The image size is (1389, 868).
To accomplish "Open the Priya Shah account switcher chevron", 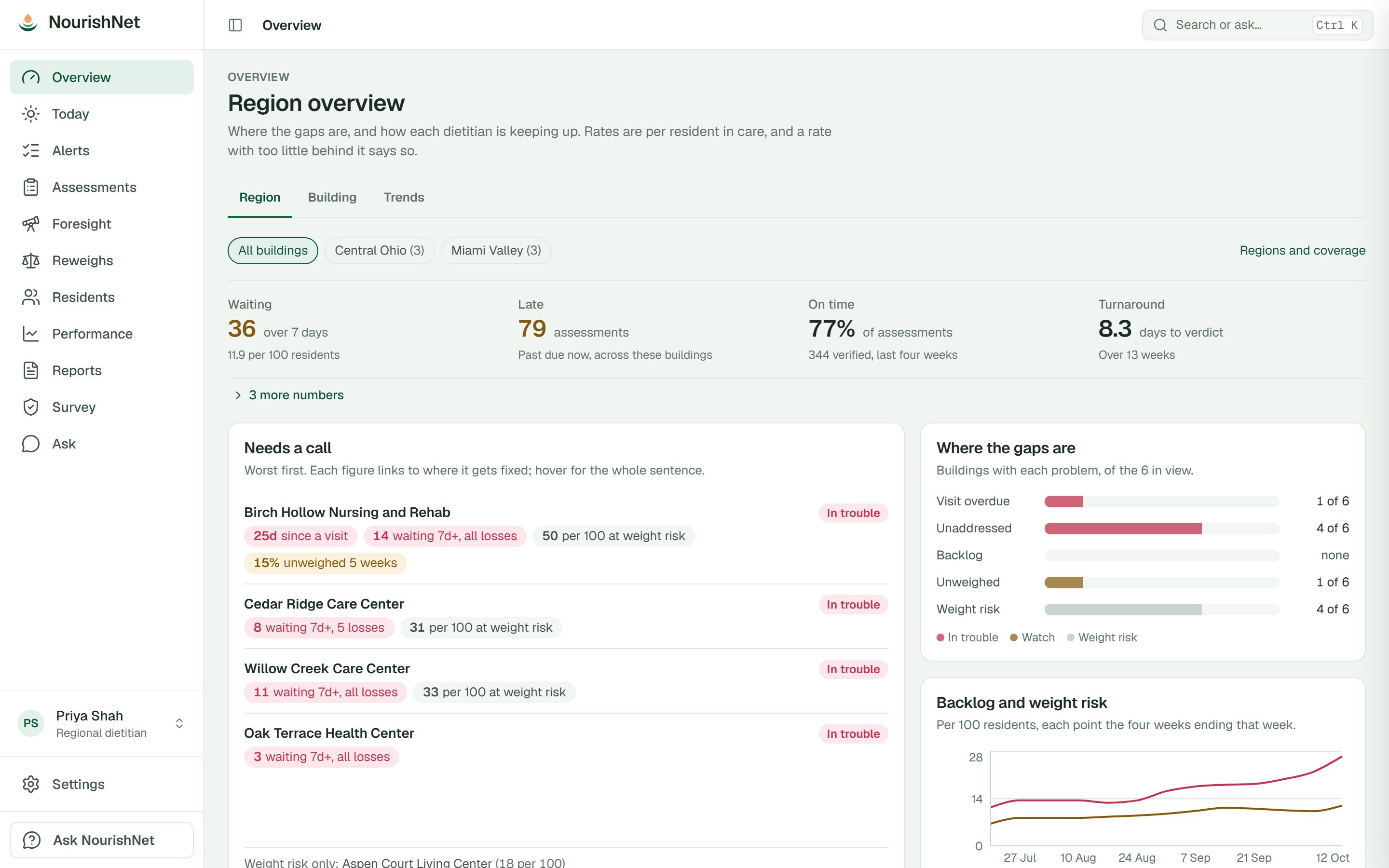I will 179,723.
